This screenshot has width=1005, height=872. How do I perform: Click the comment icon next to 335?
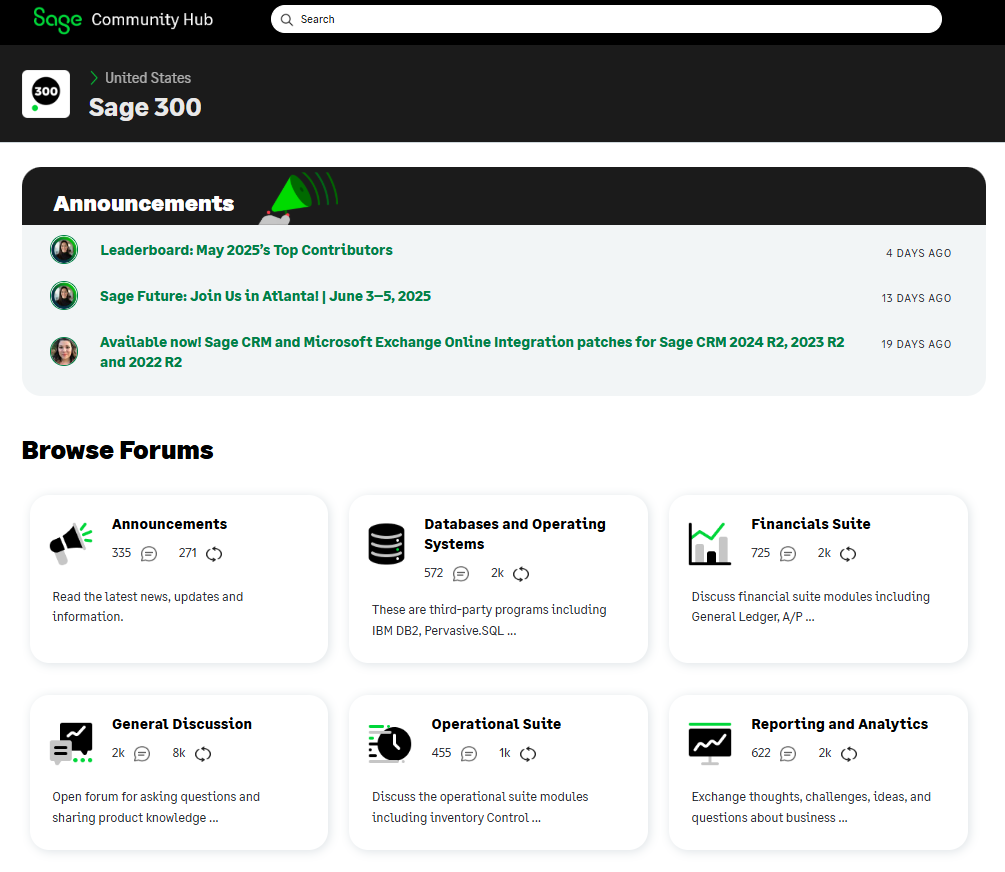click(149, 554)
